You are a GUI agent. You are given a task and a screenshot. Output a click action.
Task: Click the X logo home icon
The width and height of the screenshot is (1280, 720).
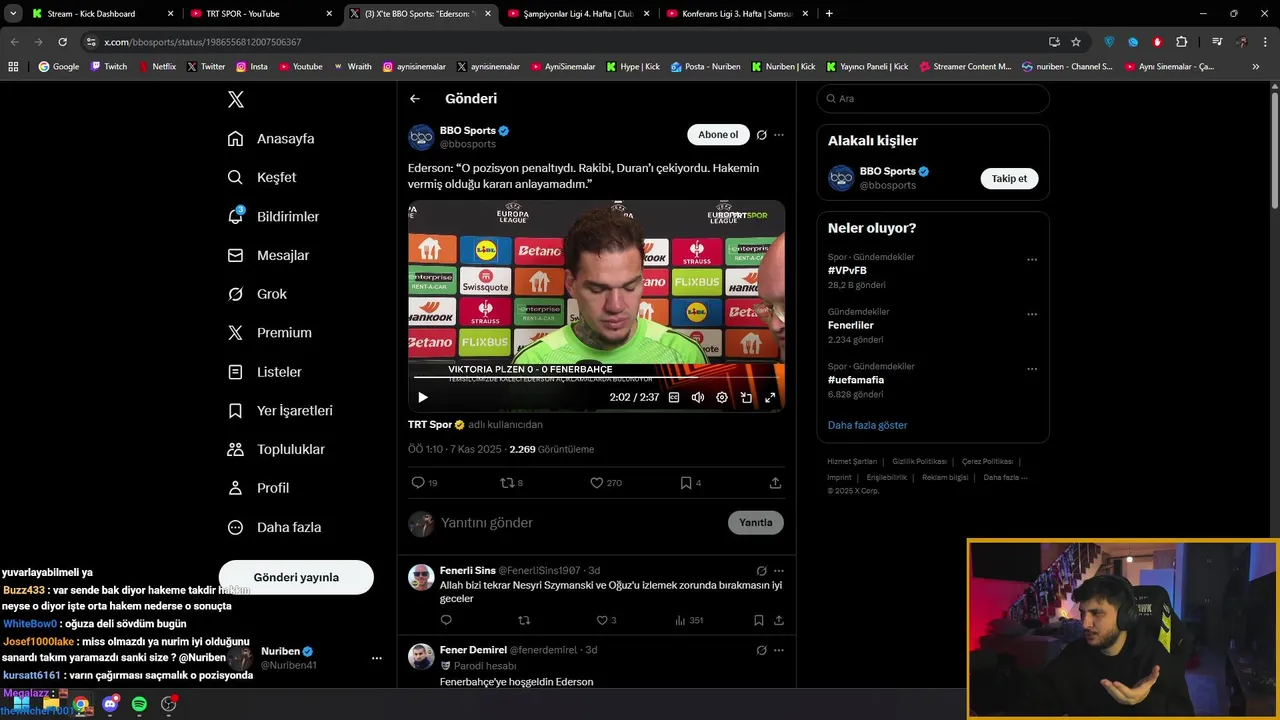pyautogui.click(x=236, y=99)
